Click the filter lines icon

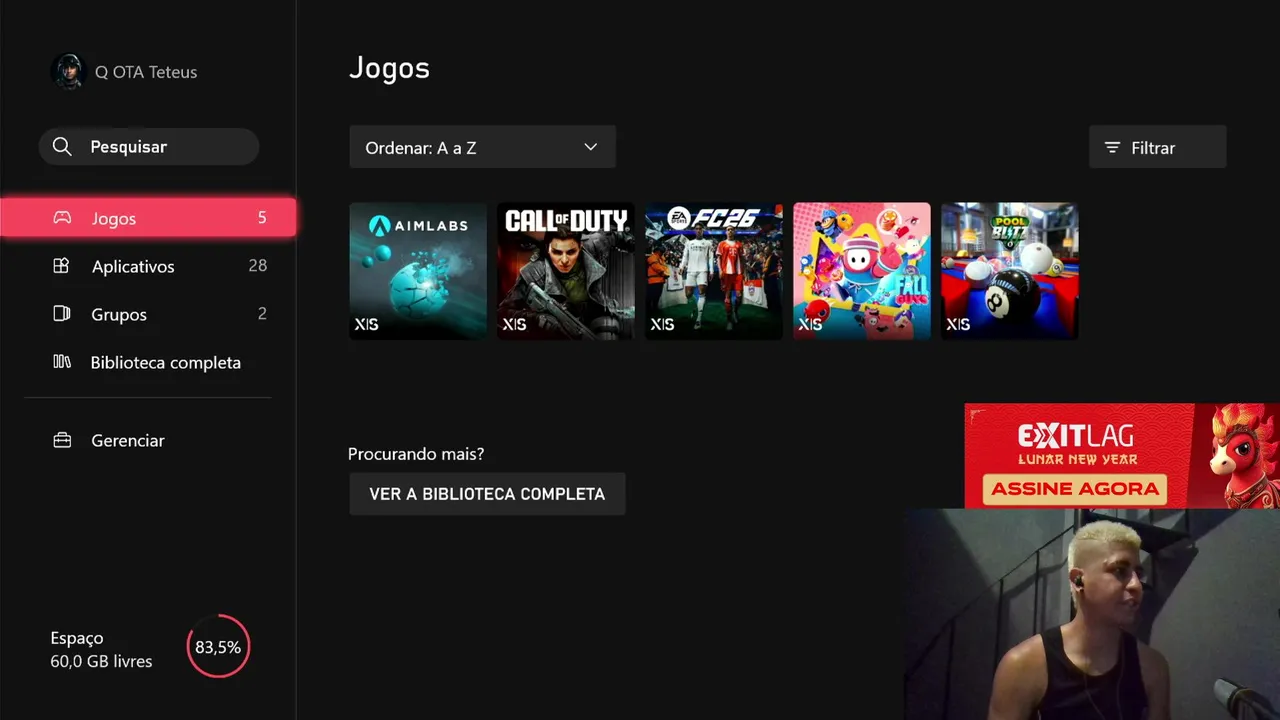point(1112,148)
